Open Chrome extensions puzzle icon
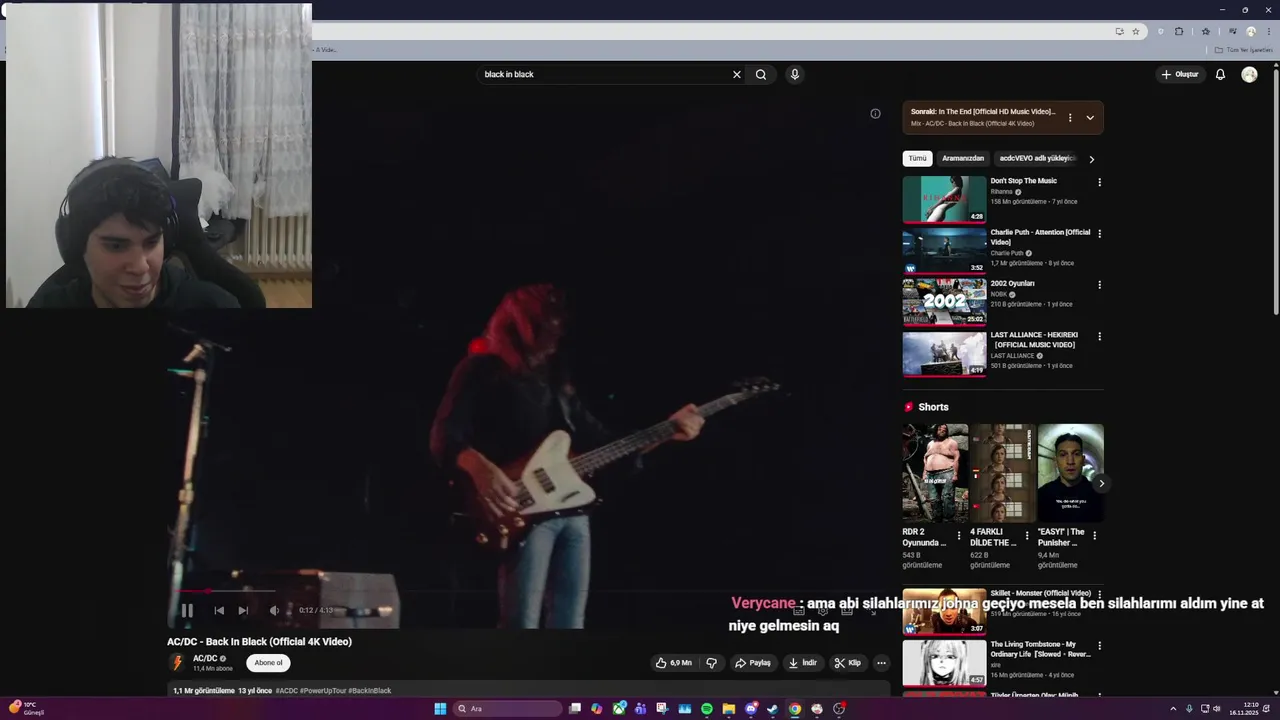The width and height of the screenshot is (1280, 720). 1179,31
